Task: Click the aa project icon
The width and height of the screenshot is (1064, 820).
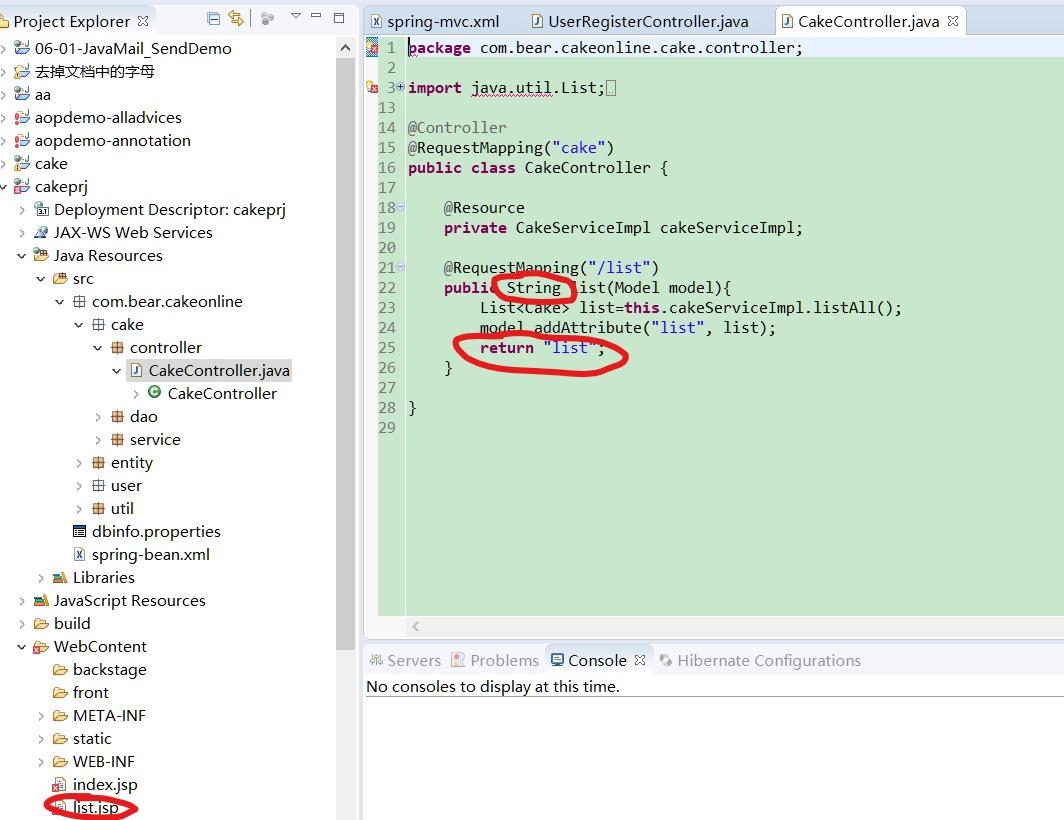Action: pos(22,94)
